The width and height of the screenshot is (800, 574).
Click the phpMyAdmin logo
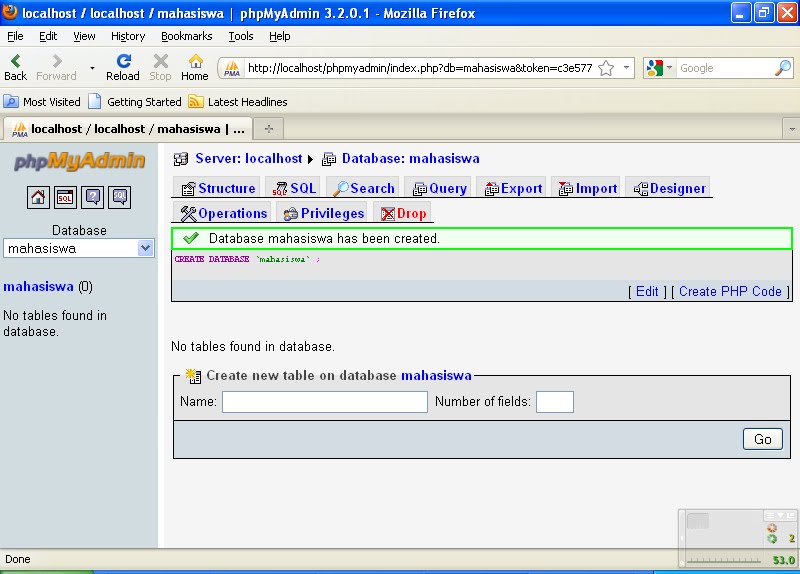coord(79,162)
